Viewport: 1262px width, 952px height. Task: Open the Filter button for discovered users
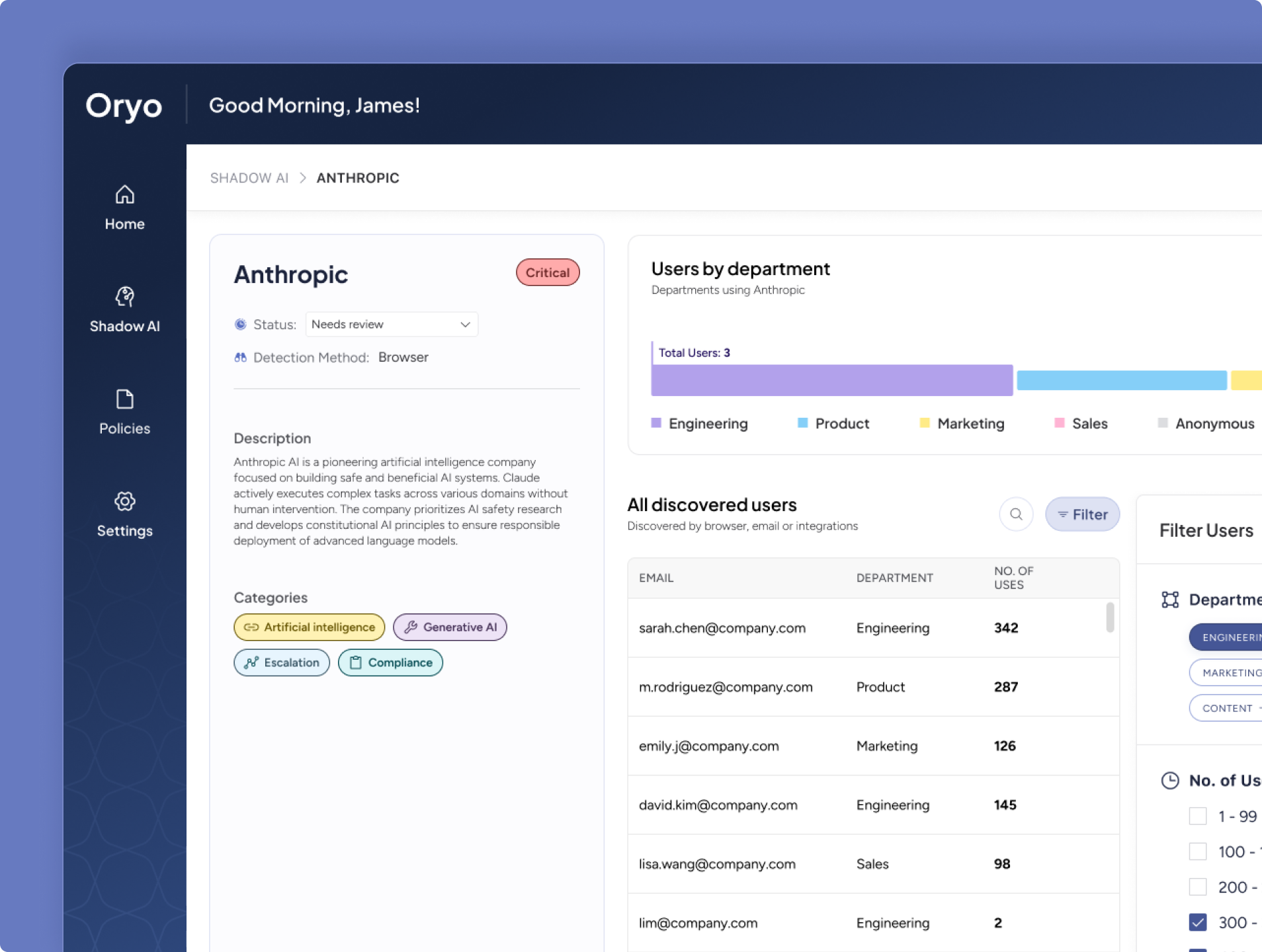point(1082,514)
